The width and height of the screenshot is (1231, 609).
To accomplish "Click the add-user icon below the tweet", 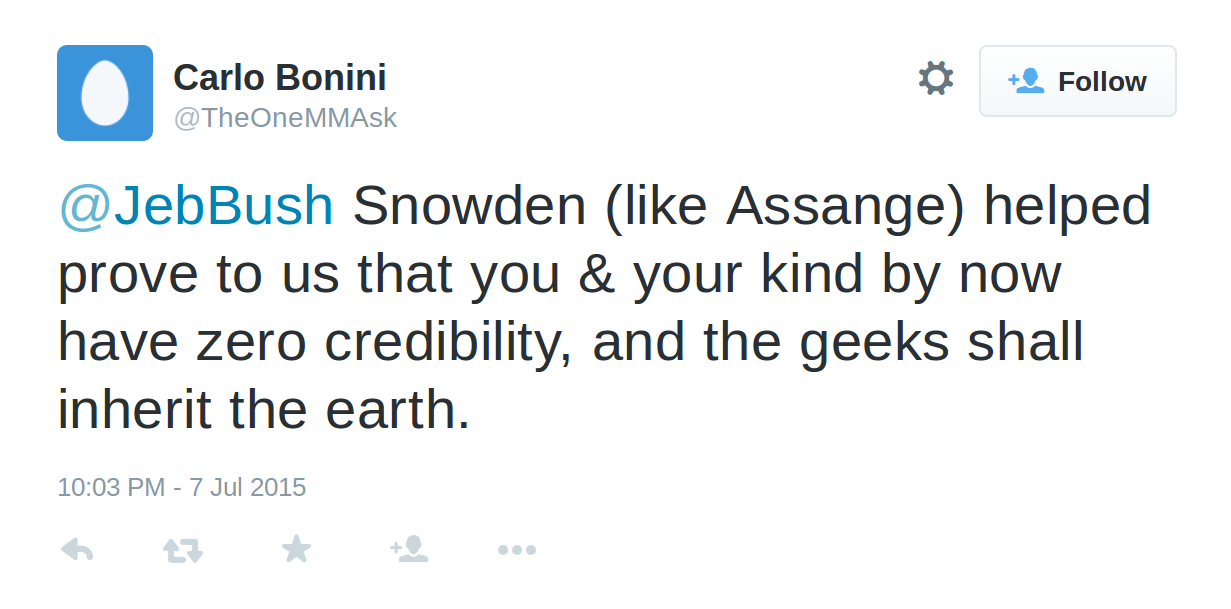I will (409, 548).
